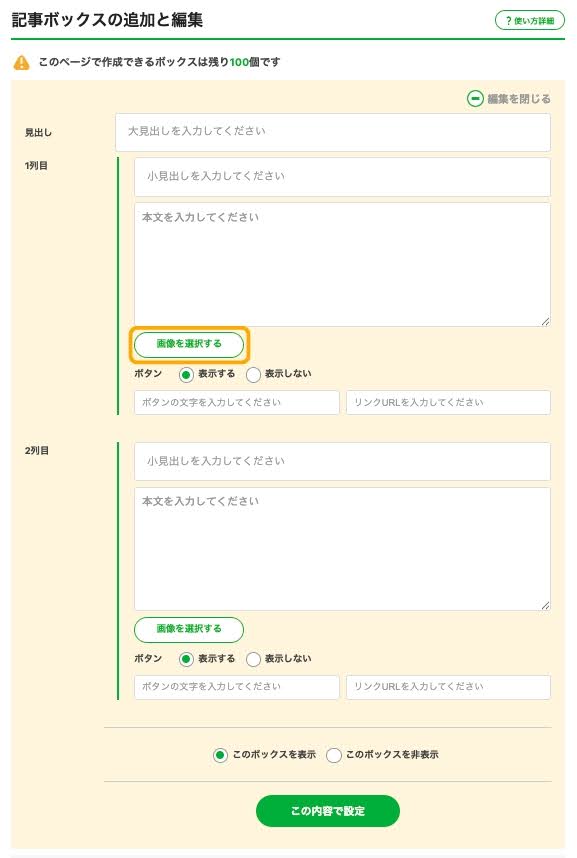Click the 2列目 画像を選択する button
Viewport: 577px width, 858px height.
tap(189, 629)
